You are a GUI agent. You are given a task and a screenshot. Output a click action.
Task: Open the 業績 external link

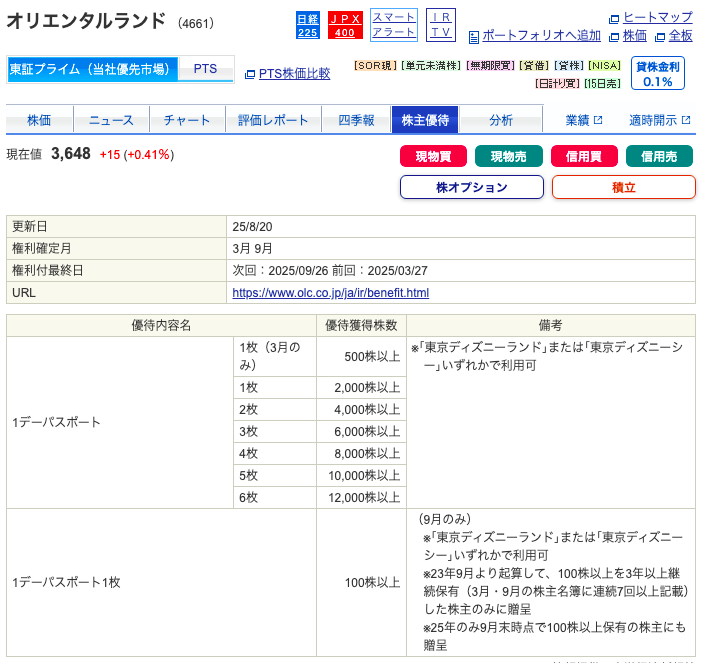tap(577, 120)
